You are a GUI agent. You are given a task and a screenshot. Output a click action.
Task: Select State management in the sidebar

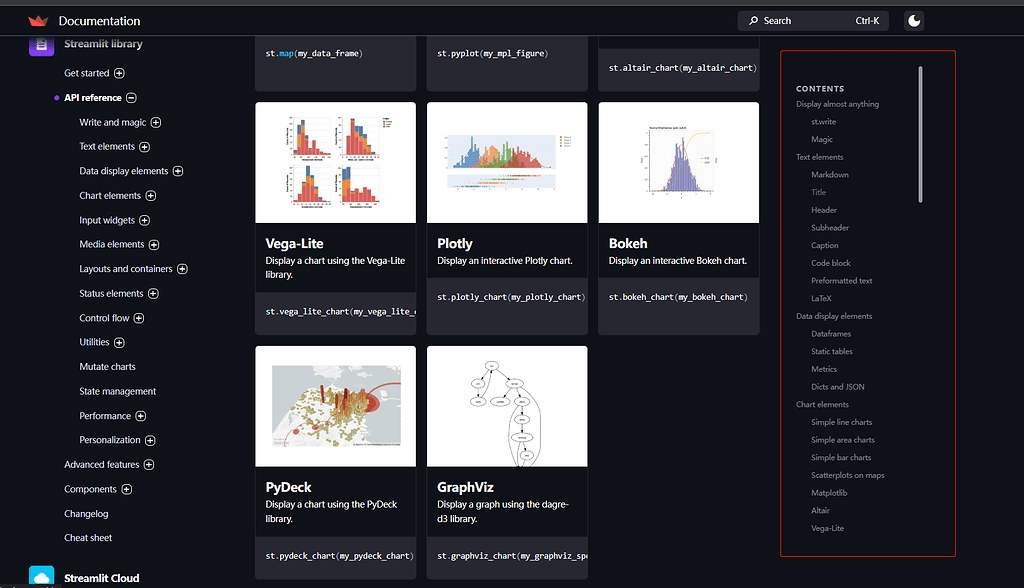[117, 390]
